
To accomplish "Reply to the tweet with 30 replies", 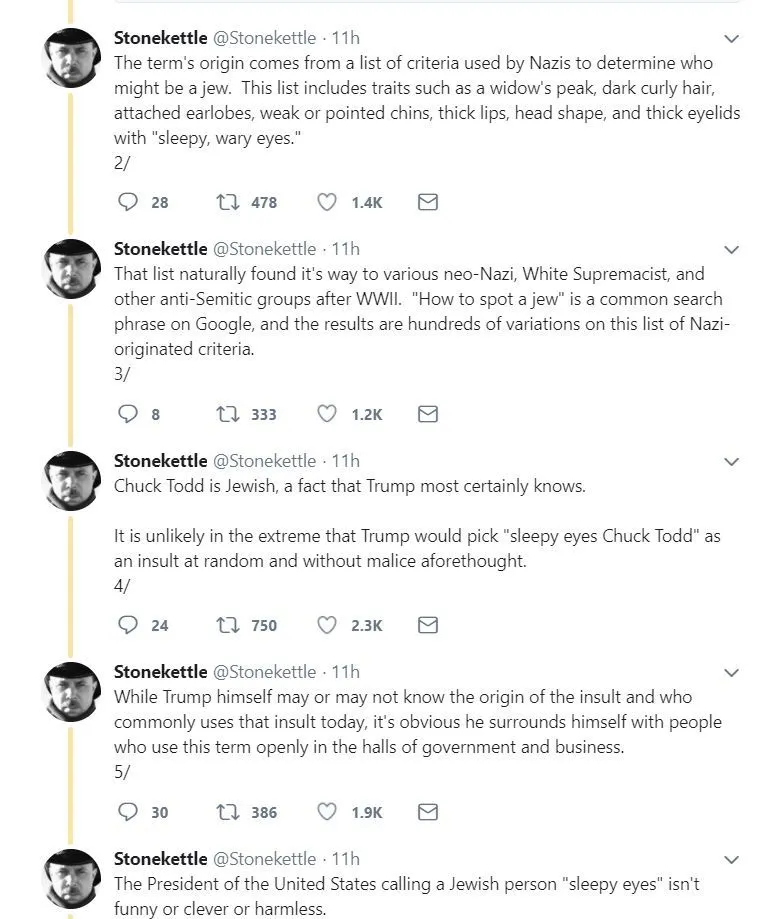I will tap(128, 812).
